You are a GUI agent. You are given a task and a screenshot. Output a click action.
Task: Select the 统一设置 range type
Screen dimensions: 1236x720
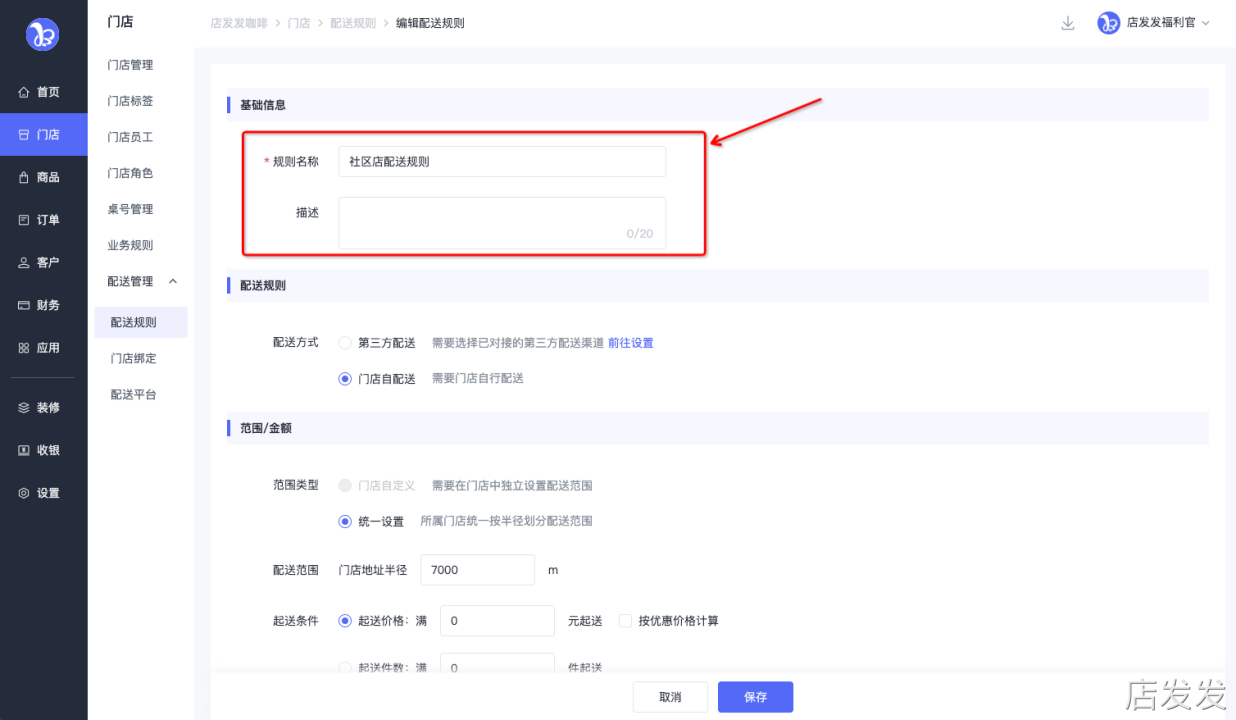pos(345,521)
